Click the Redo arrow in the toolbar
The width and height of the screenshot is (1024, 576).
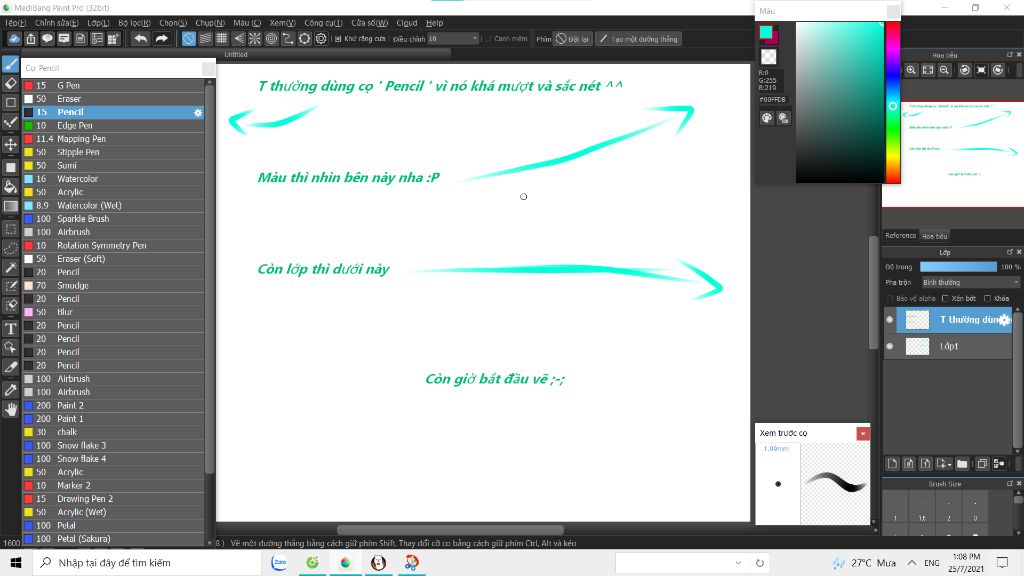coord(160,38)
